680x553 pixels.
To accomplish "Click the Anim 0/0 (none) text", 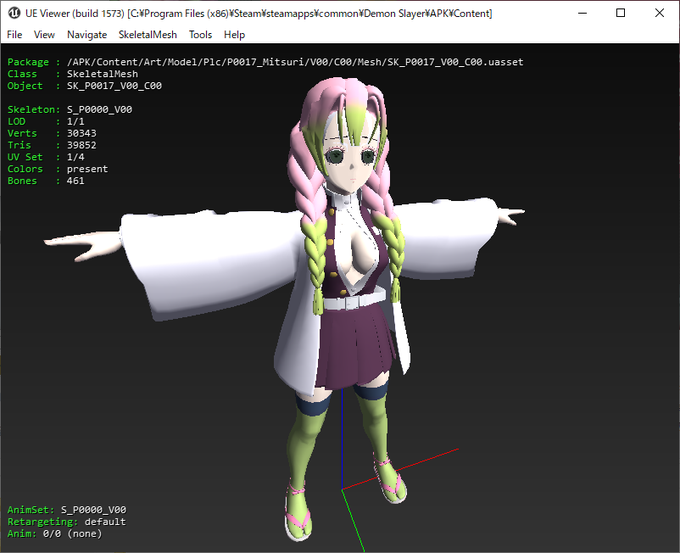I will (55, 533).
